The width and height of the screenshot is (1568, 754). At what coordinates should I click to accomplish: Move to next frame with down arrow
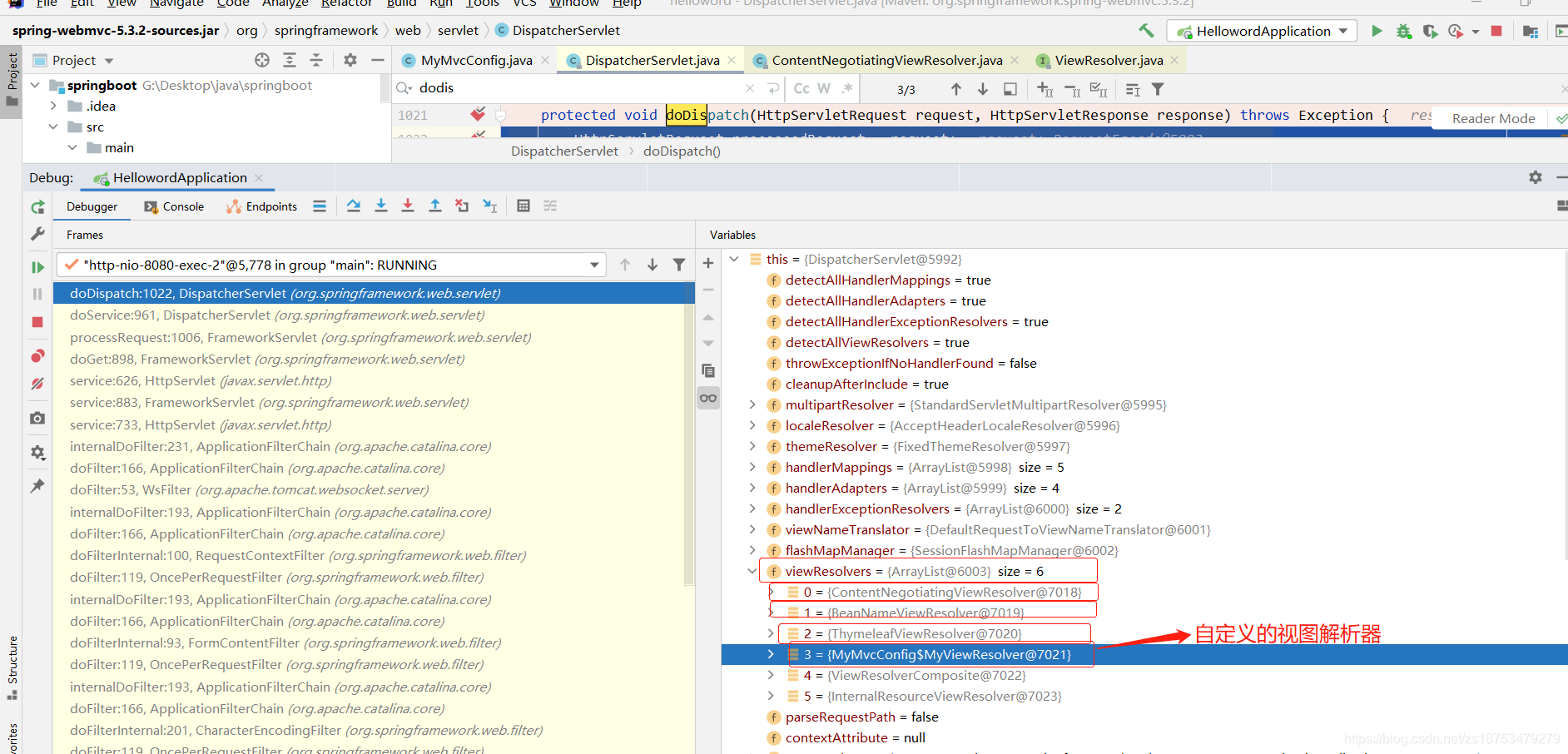pyautogui.click(x=653, y=265)
